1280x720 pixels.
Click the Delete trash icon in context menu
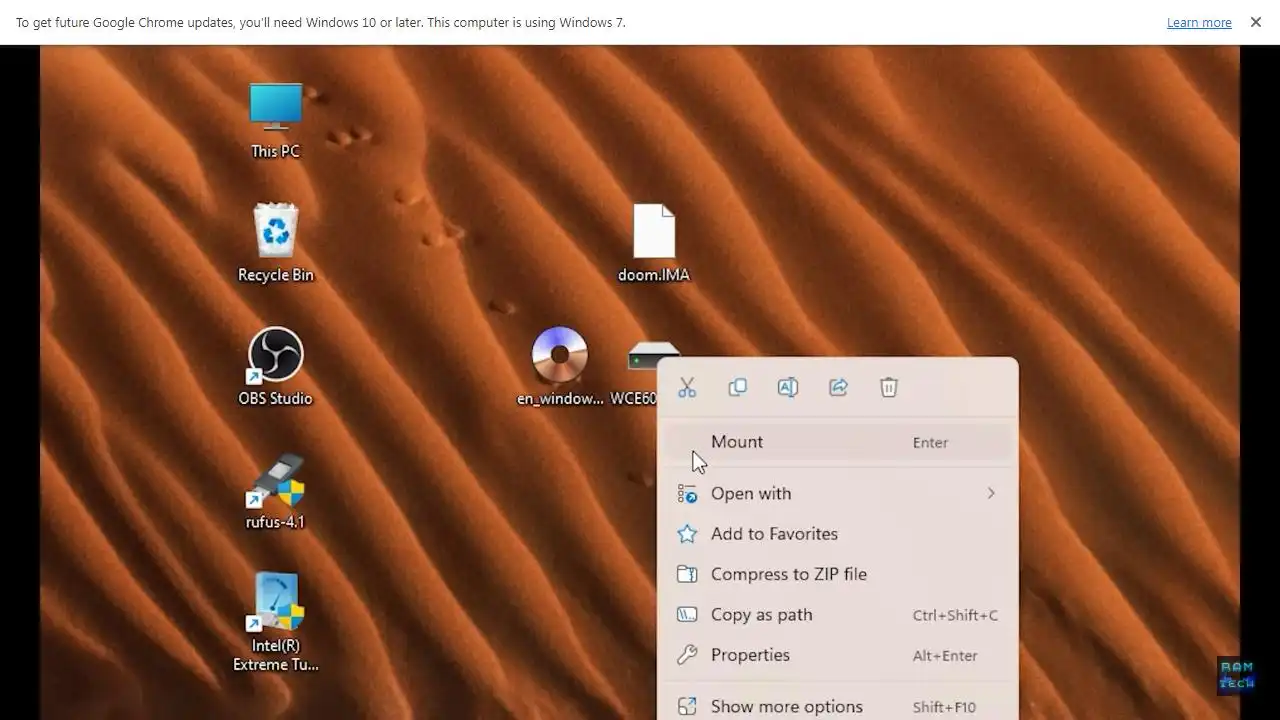tap(889, 387)
